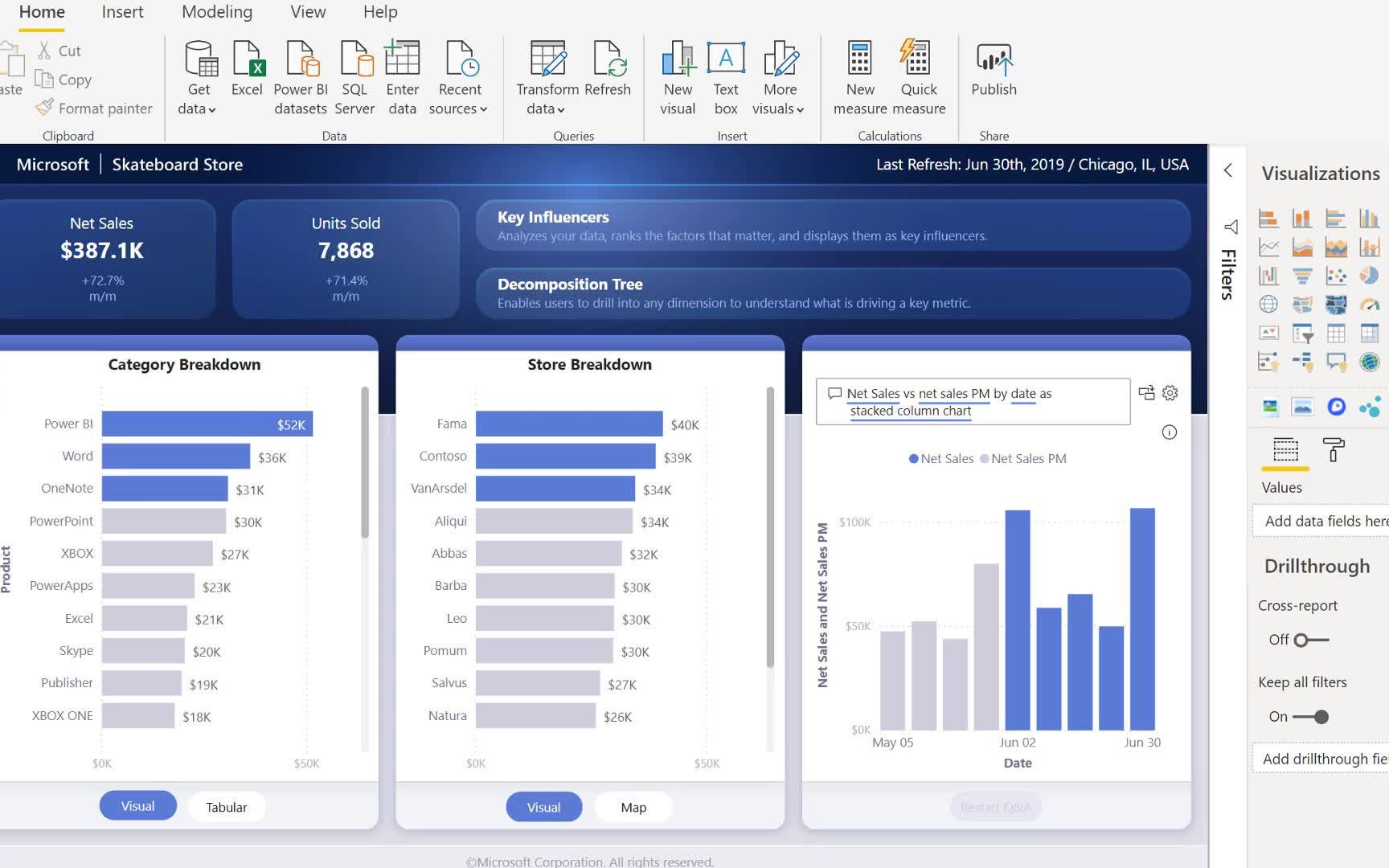Open the Insert ribbon tab
Image resolution: width=1389 pixels, height=868 pixels.
tap(122, 12)
